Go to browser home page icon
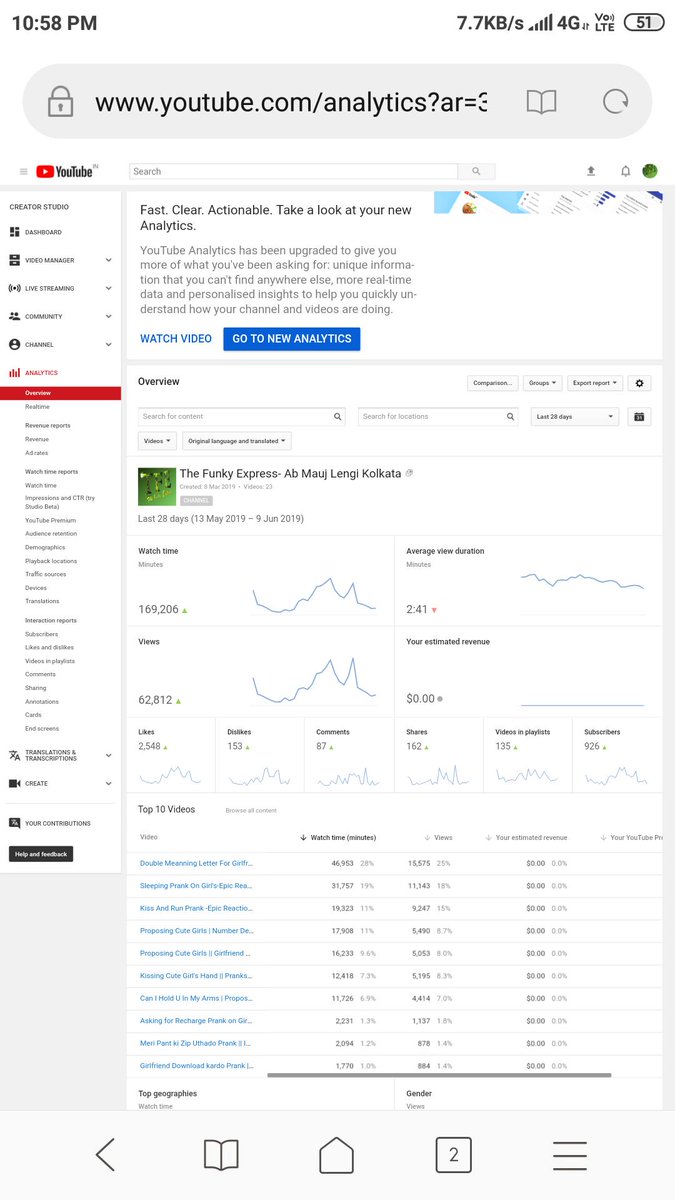This screenshot has width=675, height=1200. point(337,1155)
